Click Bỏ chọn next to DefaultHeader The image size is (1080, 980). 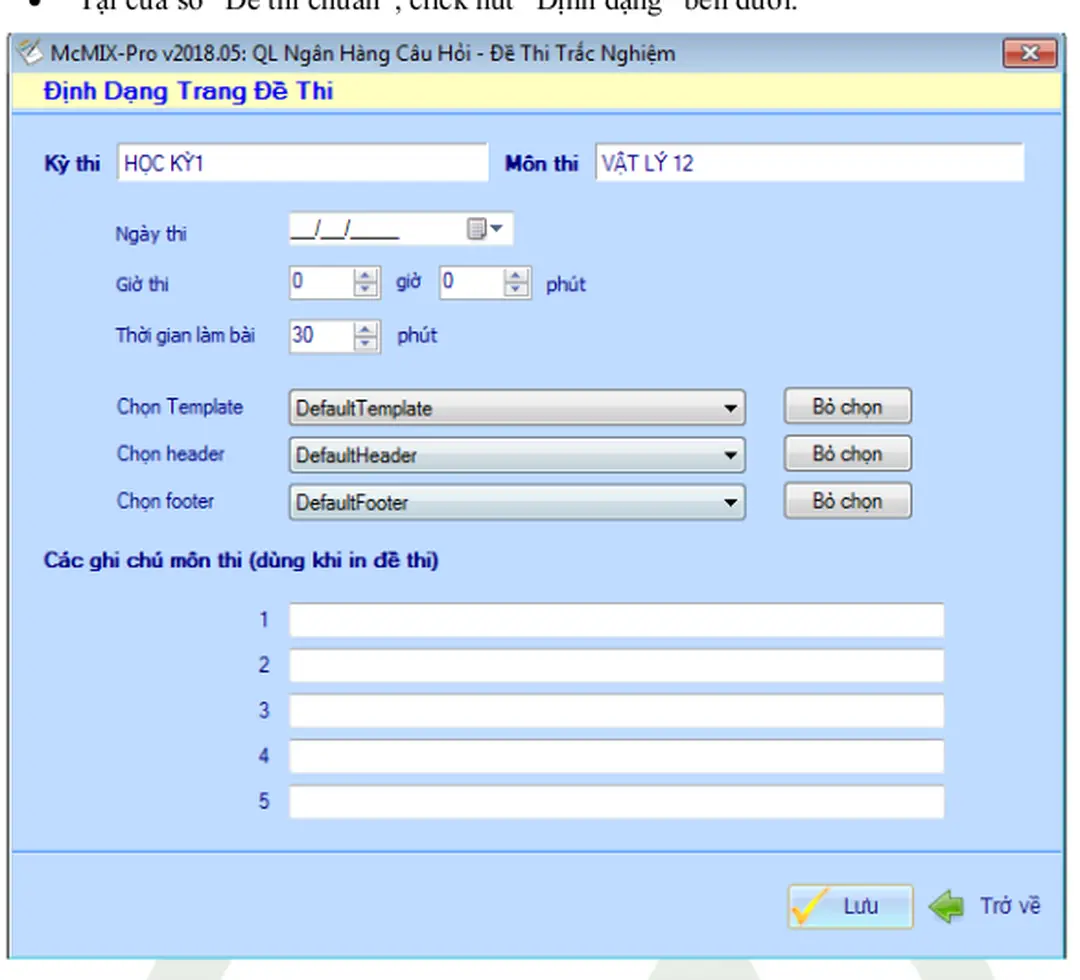coord(847,454)
